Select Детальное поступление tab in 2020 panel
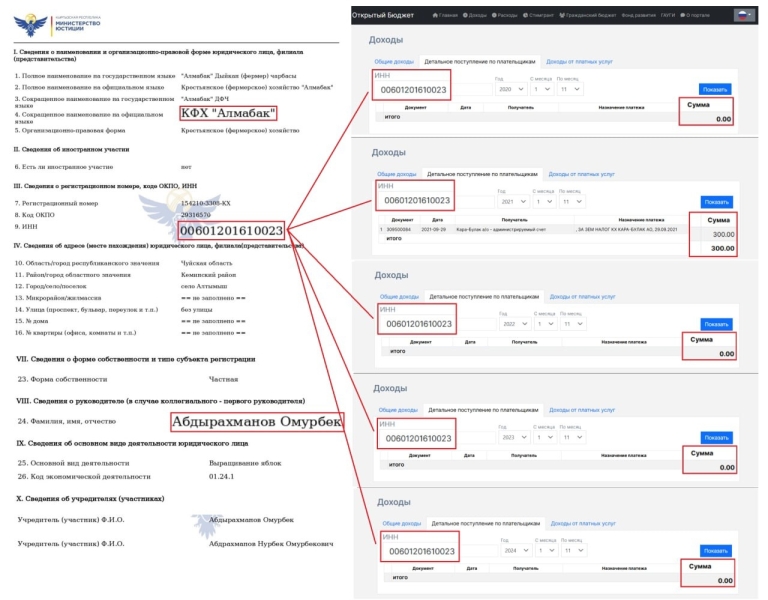This screenshot has width=768, height=600. point(480,62)
